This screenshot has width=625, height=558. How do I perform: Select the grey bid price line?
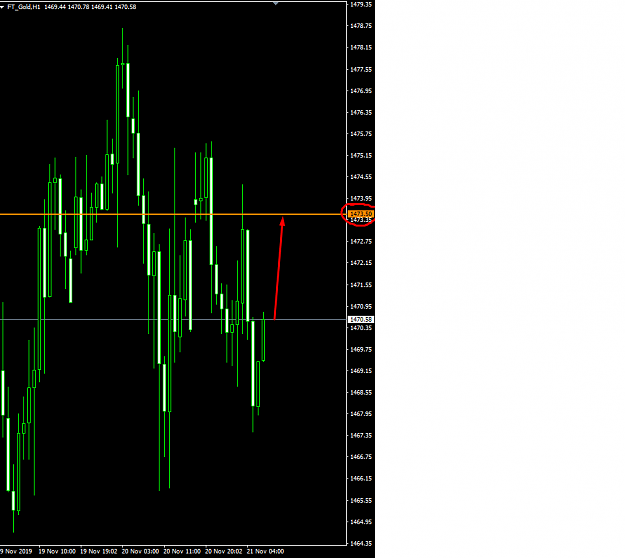(x=173, y=320)
